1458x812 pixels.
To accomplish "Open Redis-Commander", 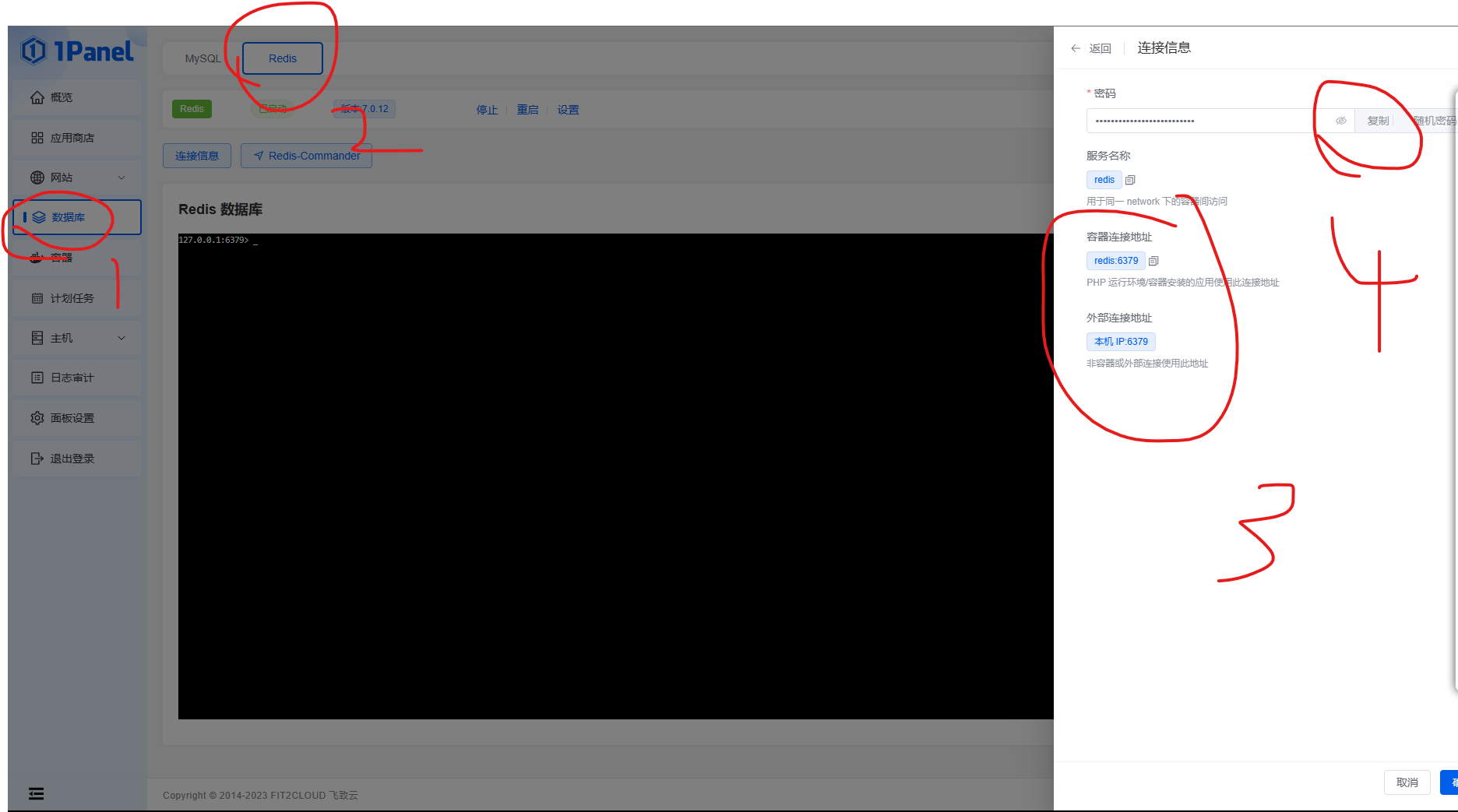I will pyautogui.click(x=306, y=155).
